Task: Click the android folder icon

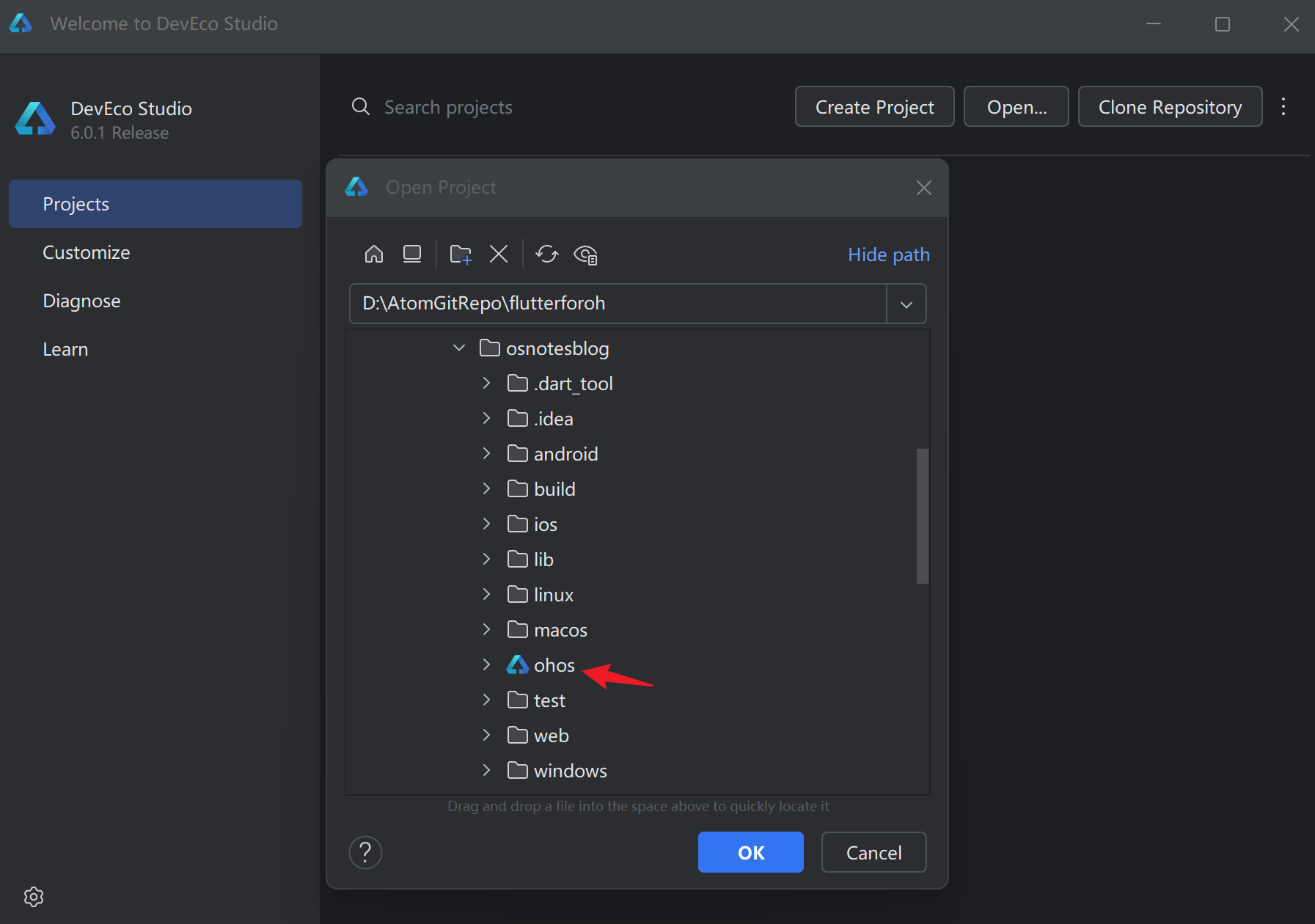Action: (x=518, y=454)
